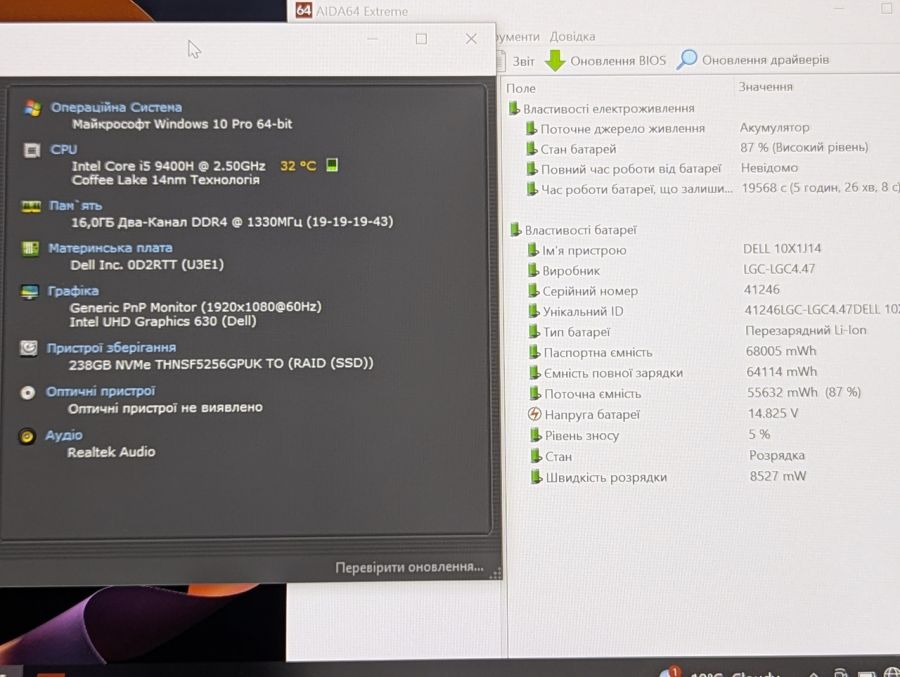The width and height of the screenshot is (900, 677).
Task: Click the value 68005 mWh
Action: point(781,351)
